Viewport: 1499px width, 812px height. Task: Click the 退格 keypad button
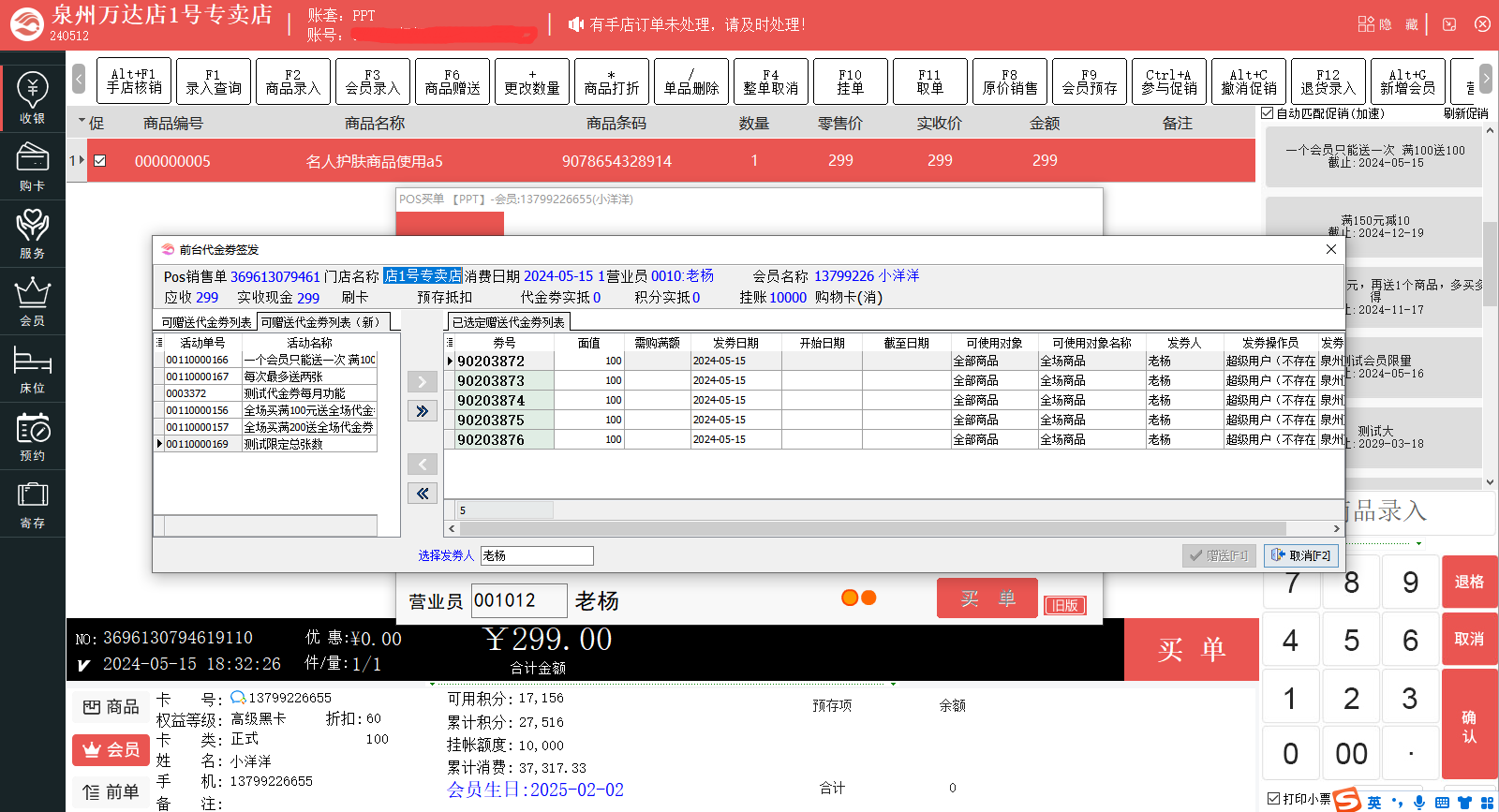click(x=1468, y=582)
